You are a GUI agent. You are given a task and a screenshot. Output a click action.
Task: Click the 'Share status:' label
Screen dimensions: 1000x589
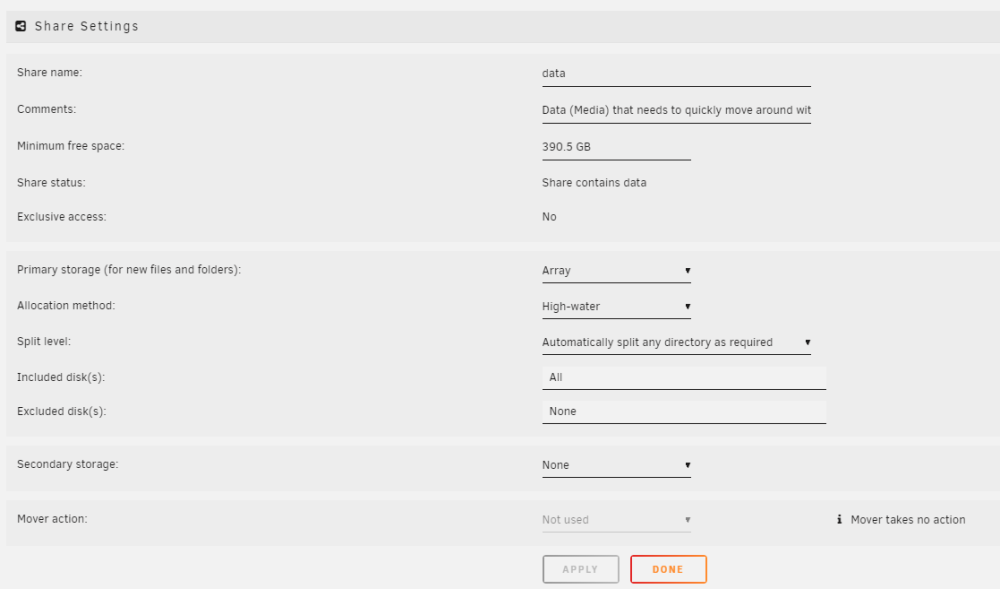click(x=51, y=183)
